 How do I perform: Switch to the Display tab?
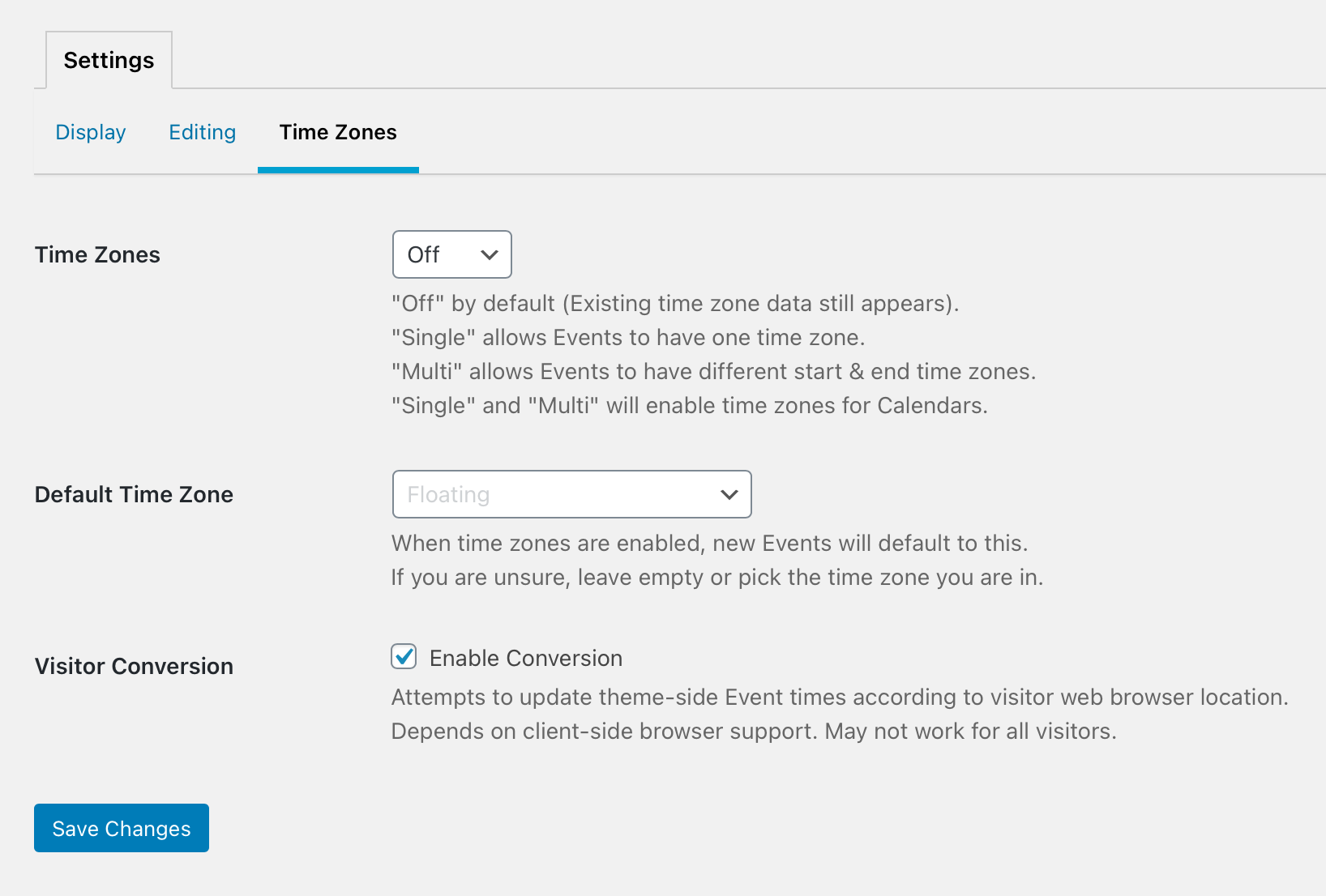point(90,132)
